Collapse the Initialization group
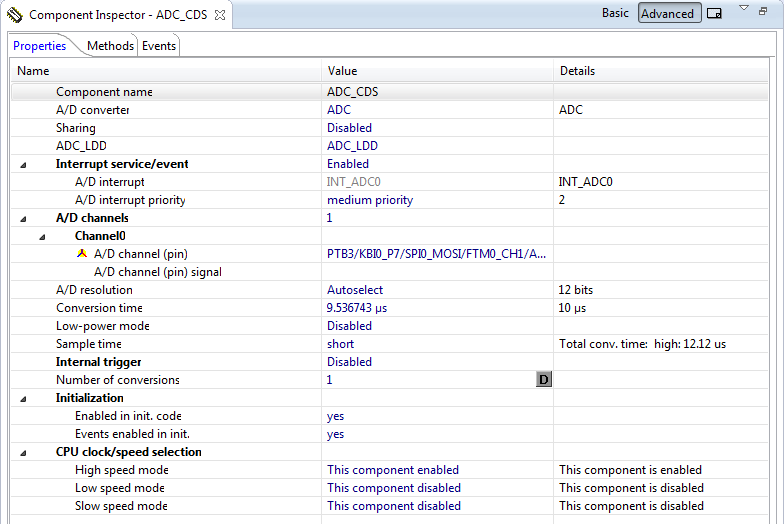 pyautogui.click(x=23, y=399)
